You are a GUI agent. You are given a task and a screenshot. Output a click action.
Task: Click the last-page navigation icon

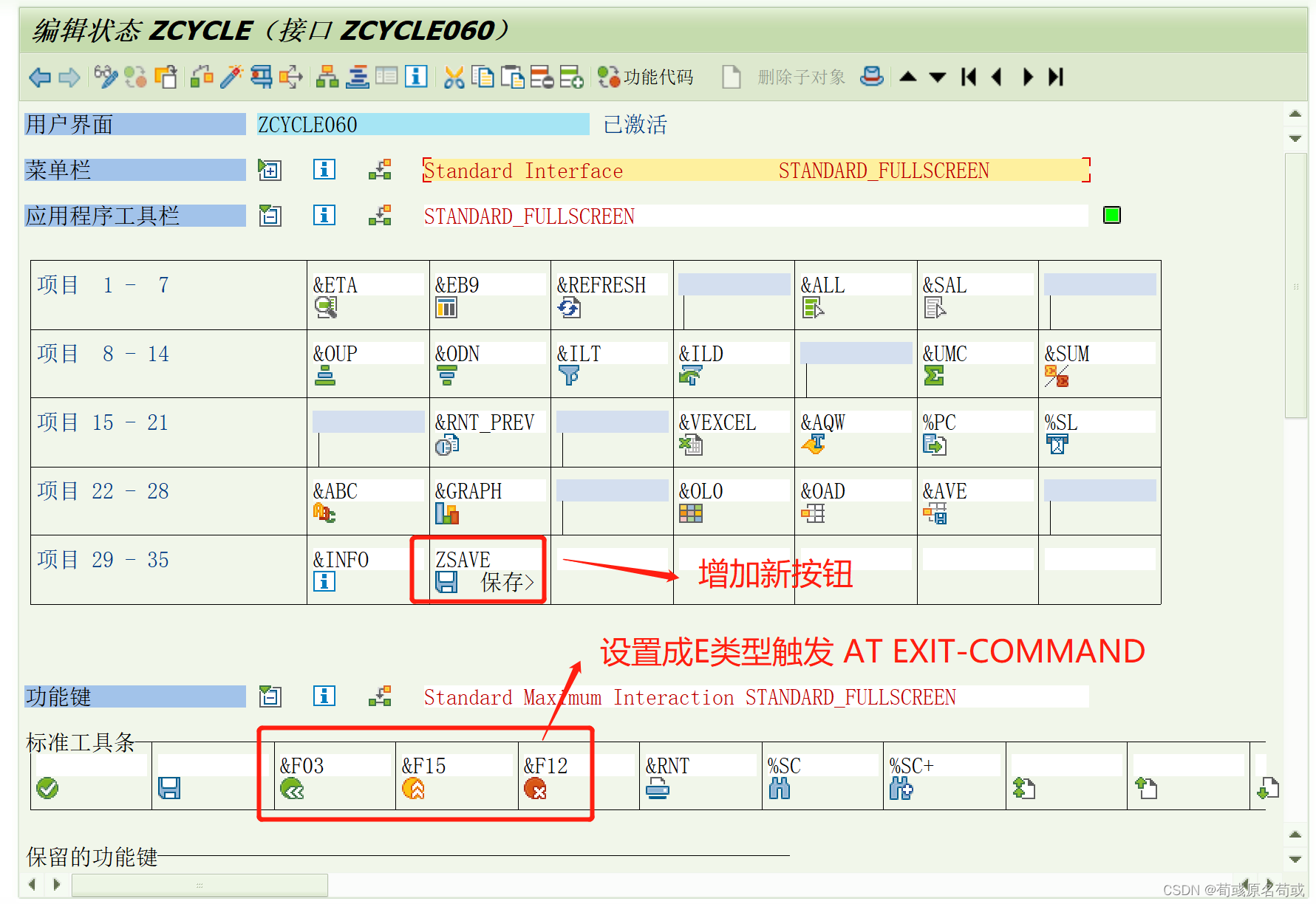click(1055, 77)
